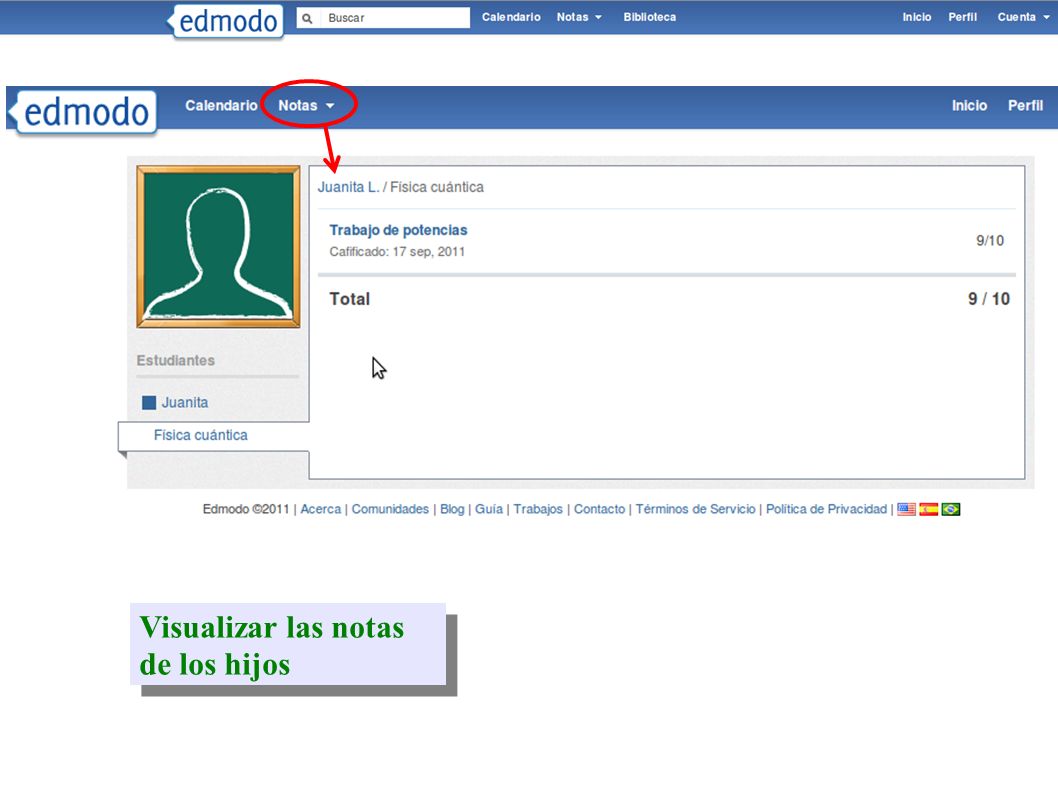Go to Inicio in the second bar

click(970, 105)
